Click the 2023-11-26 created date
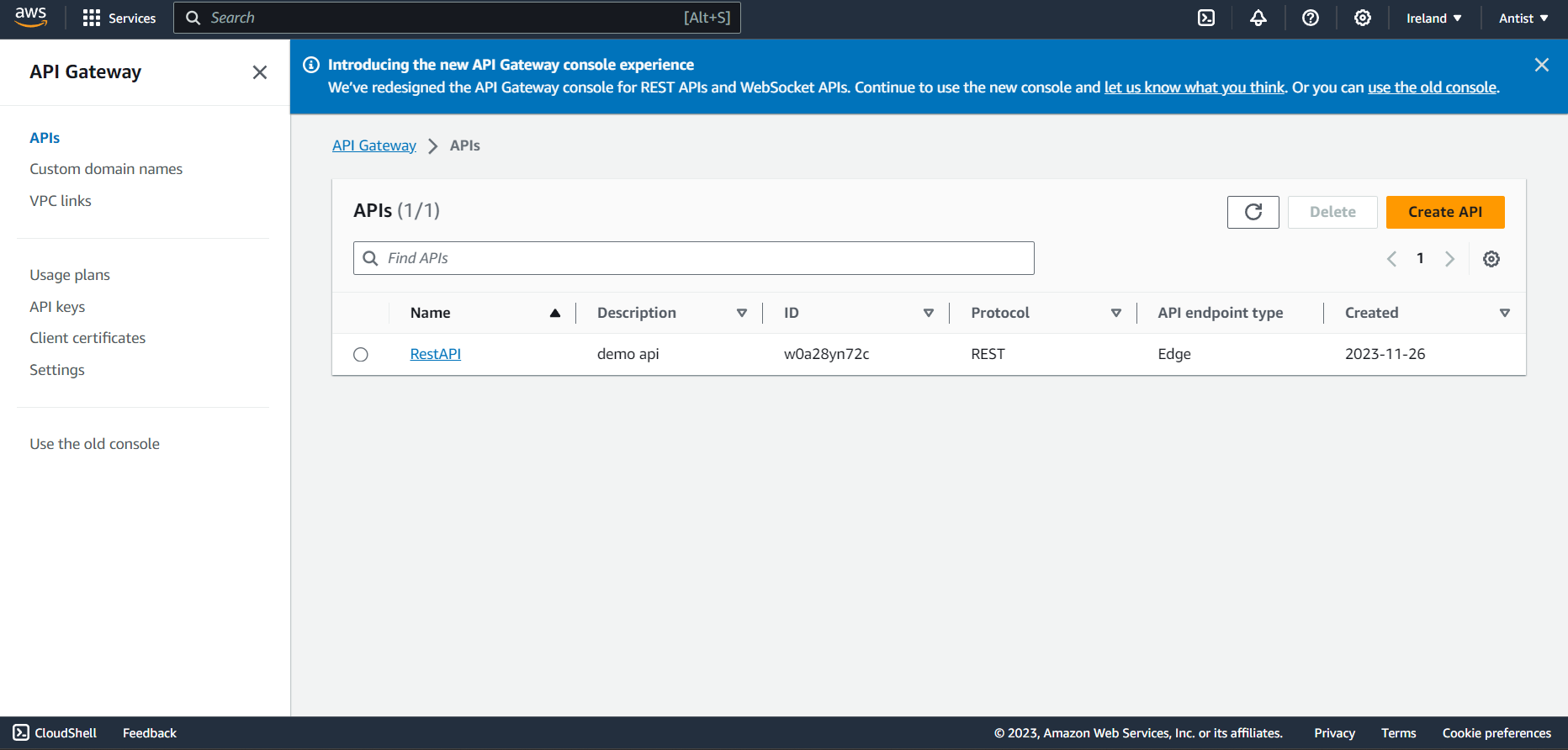Viewport: 1568px width, 750px height. click(1385, 354)
